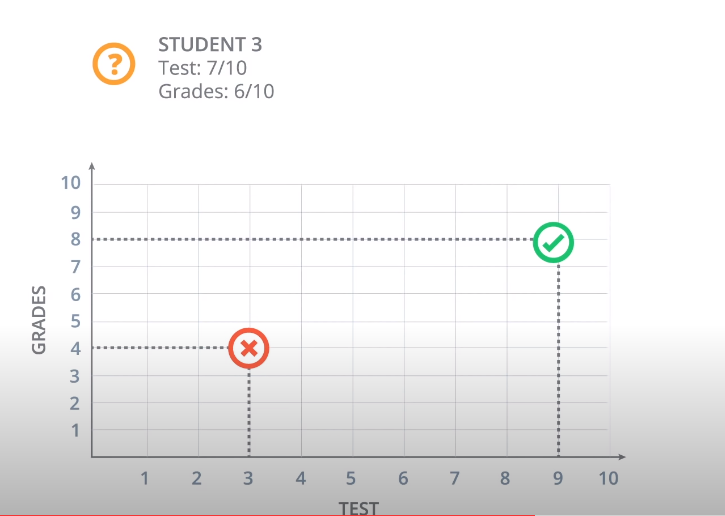Click number 10 on the Test axis
This screenshot has height=516, width=725.
pos(608,478)
